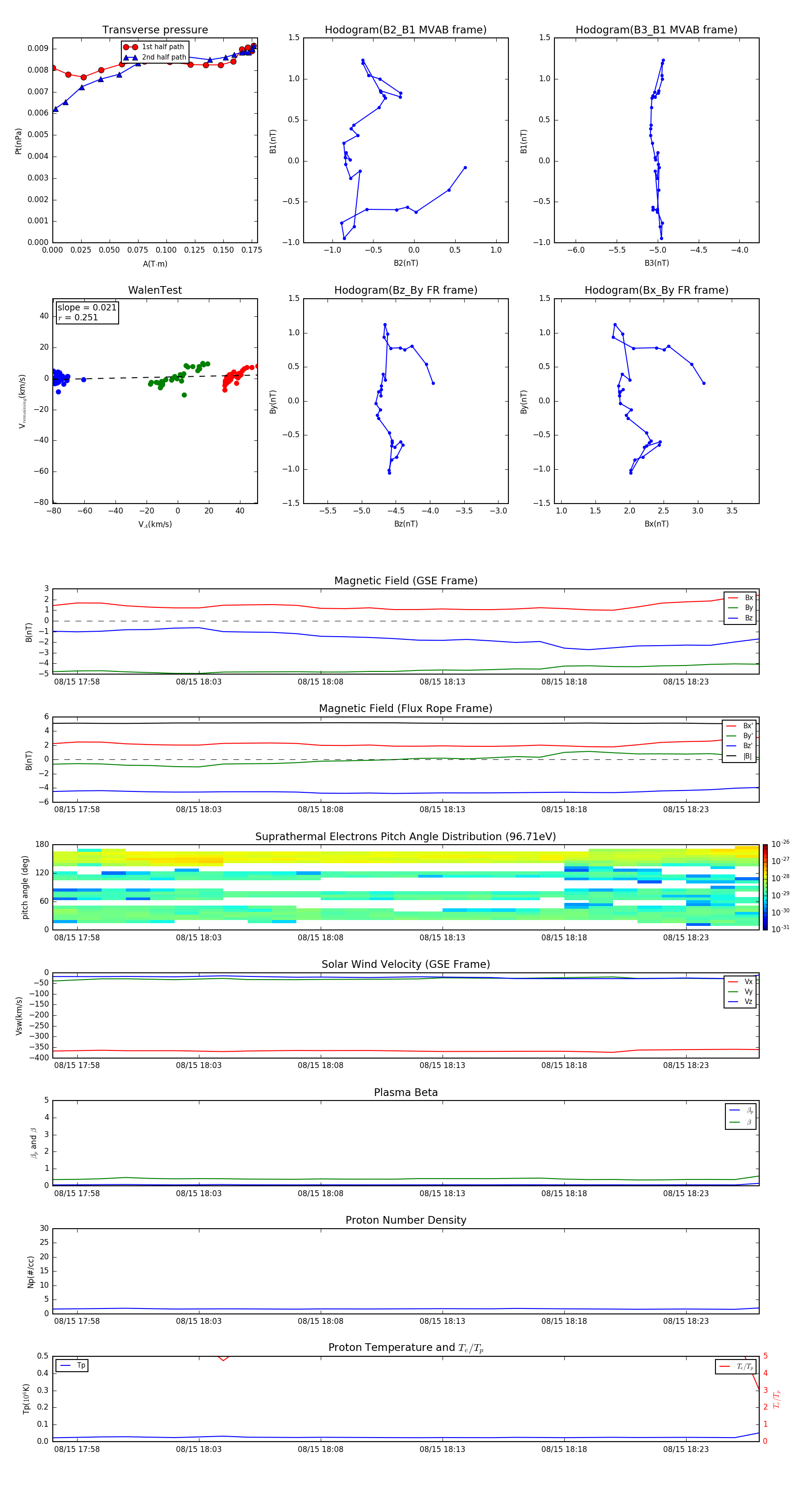This screenshot has width=812, height=1489.
Task: Select the 'Tp' legend entry
Action: point(72,1366)
